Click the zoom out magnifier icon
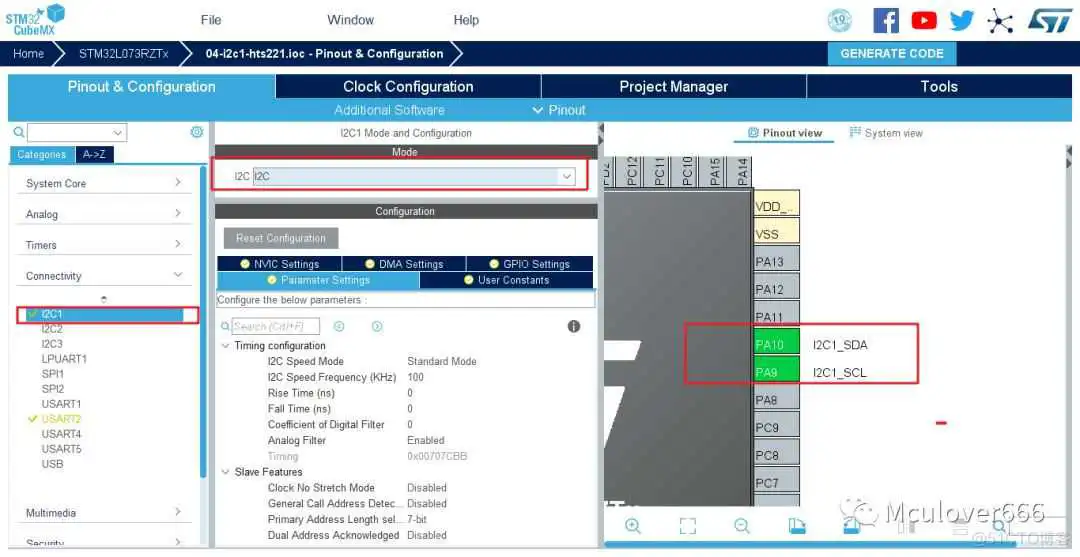Screen dimensions: 1080x557 pyautogui.click(x=741, y=526)
